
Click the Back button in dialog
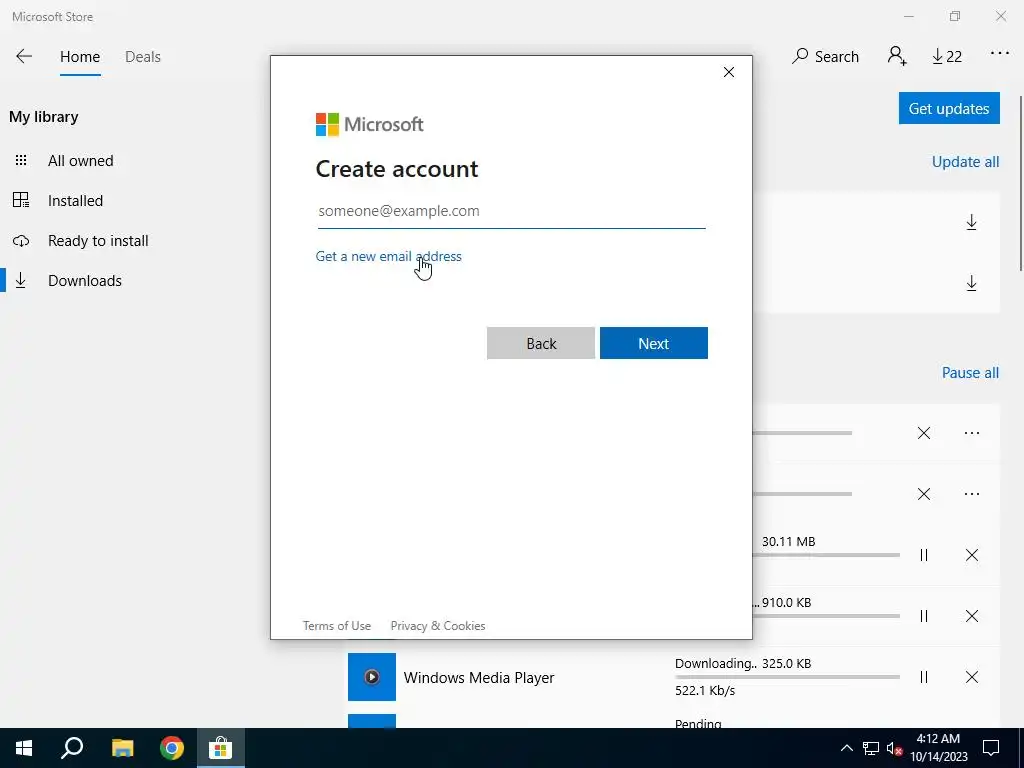[541, 344]
